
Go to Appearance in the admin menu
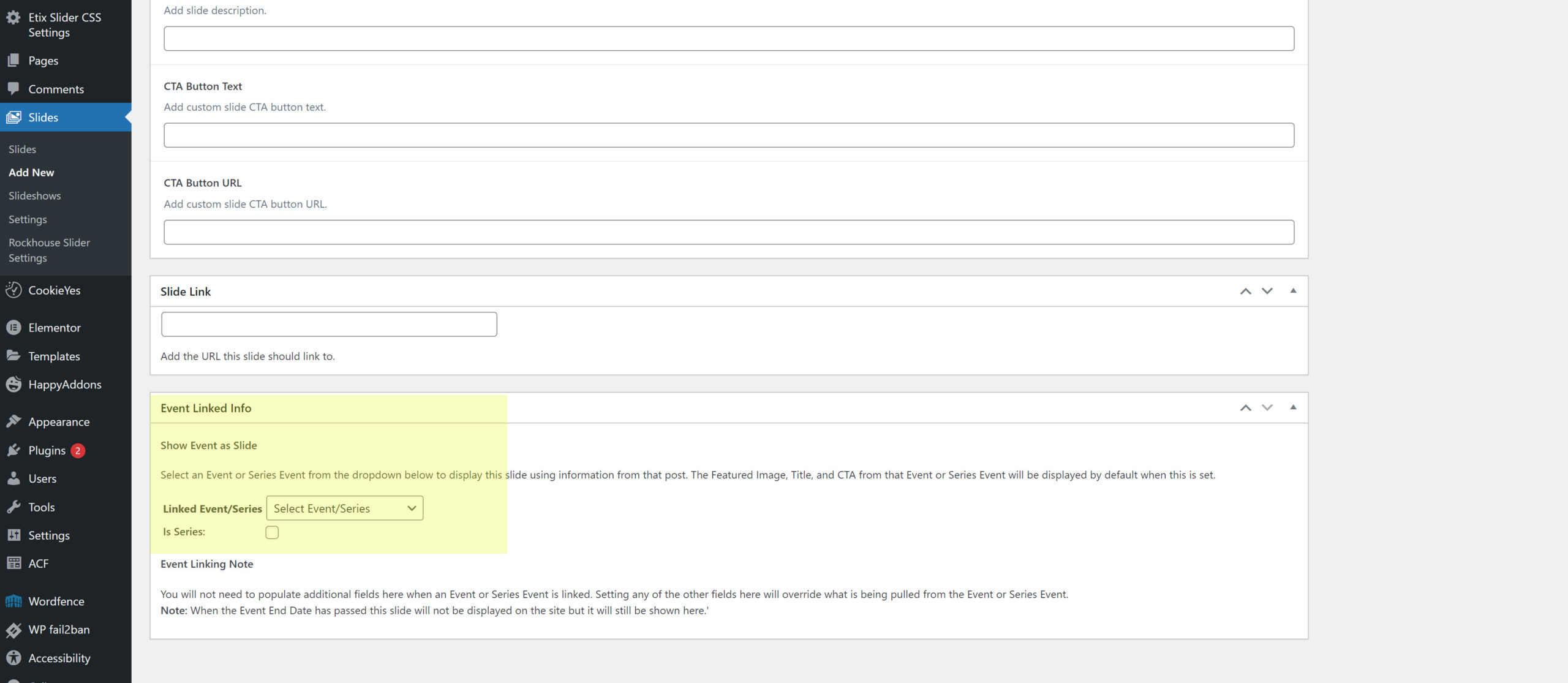click(59, 421)
